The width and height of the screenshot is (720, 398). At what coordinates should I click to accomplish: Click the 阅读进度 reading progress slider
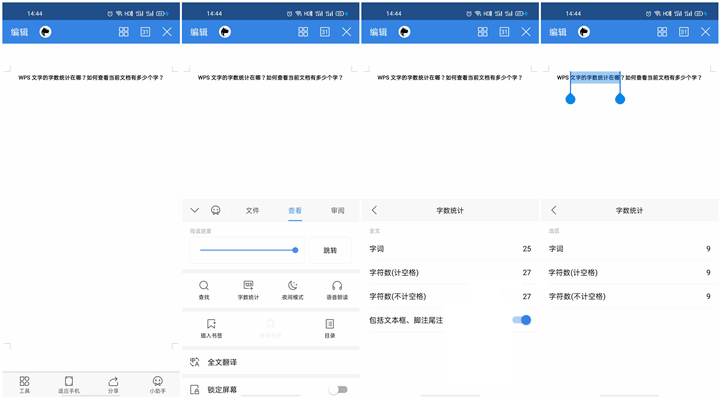[248, 250]
